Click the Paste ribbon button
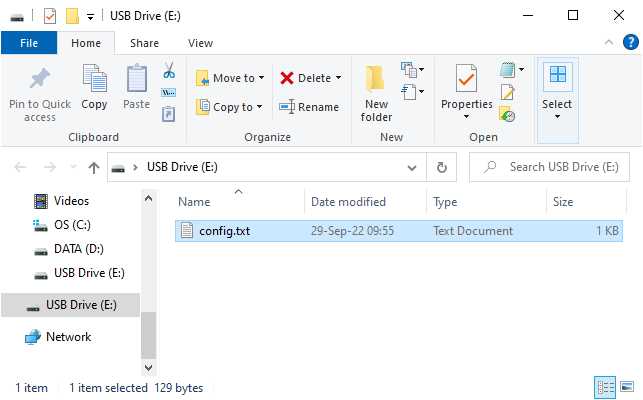643x400 pixels. click(x=137, y=88)
